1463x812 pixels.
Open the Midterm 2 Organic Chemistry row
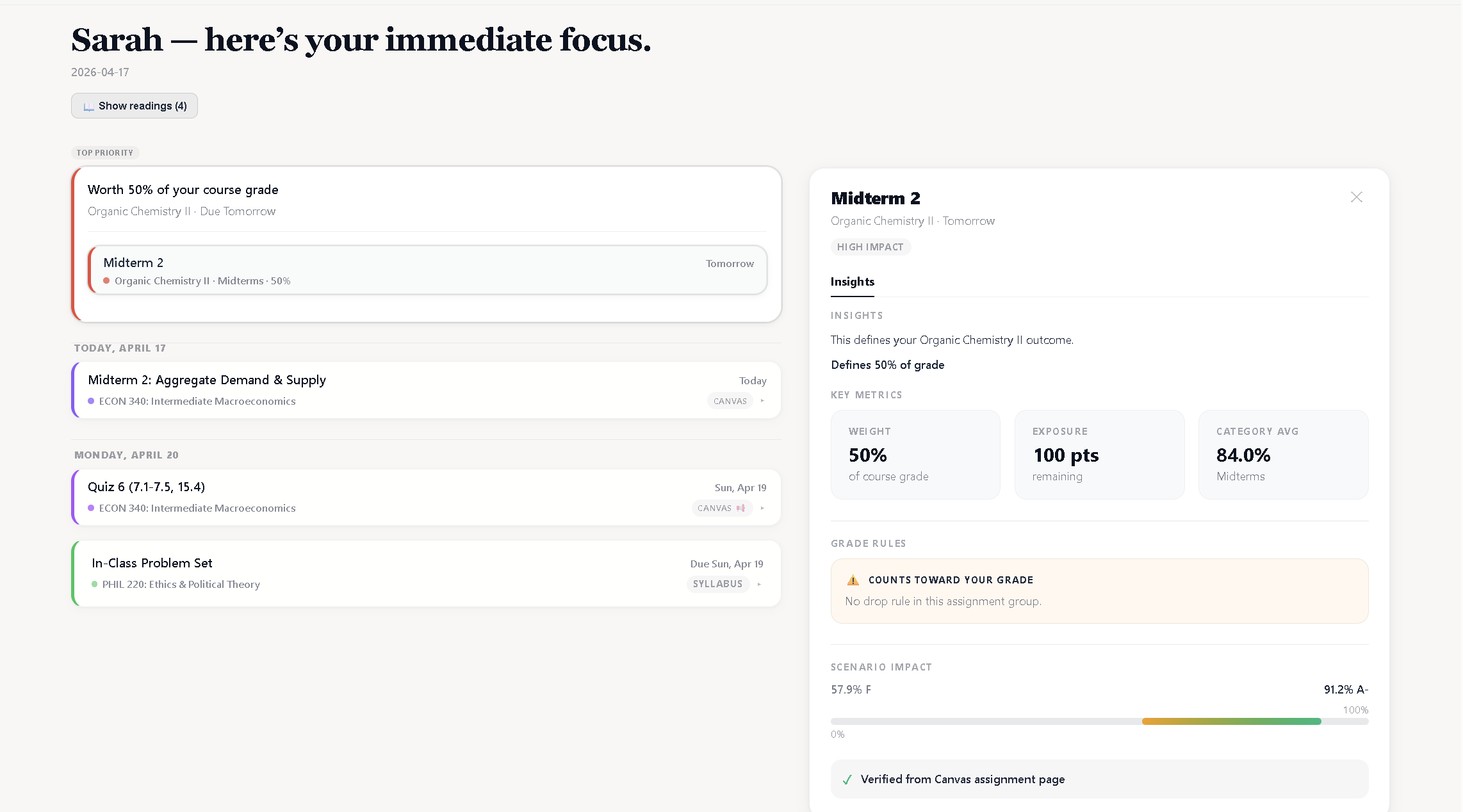point(427,270)
